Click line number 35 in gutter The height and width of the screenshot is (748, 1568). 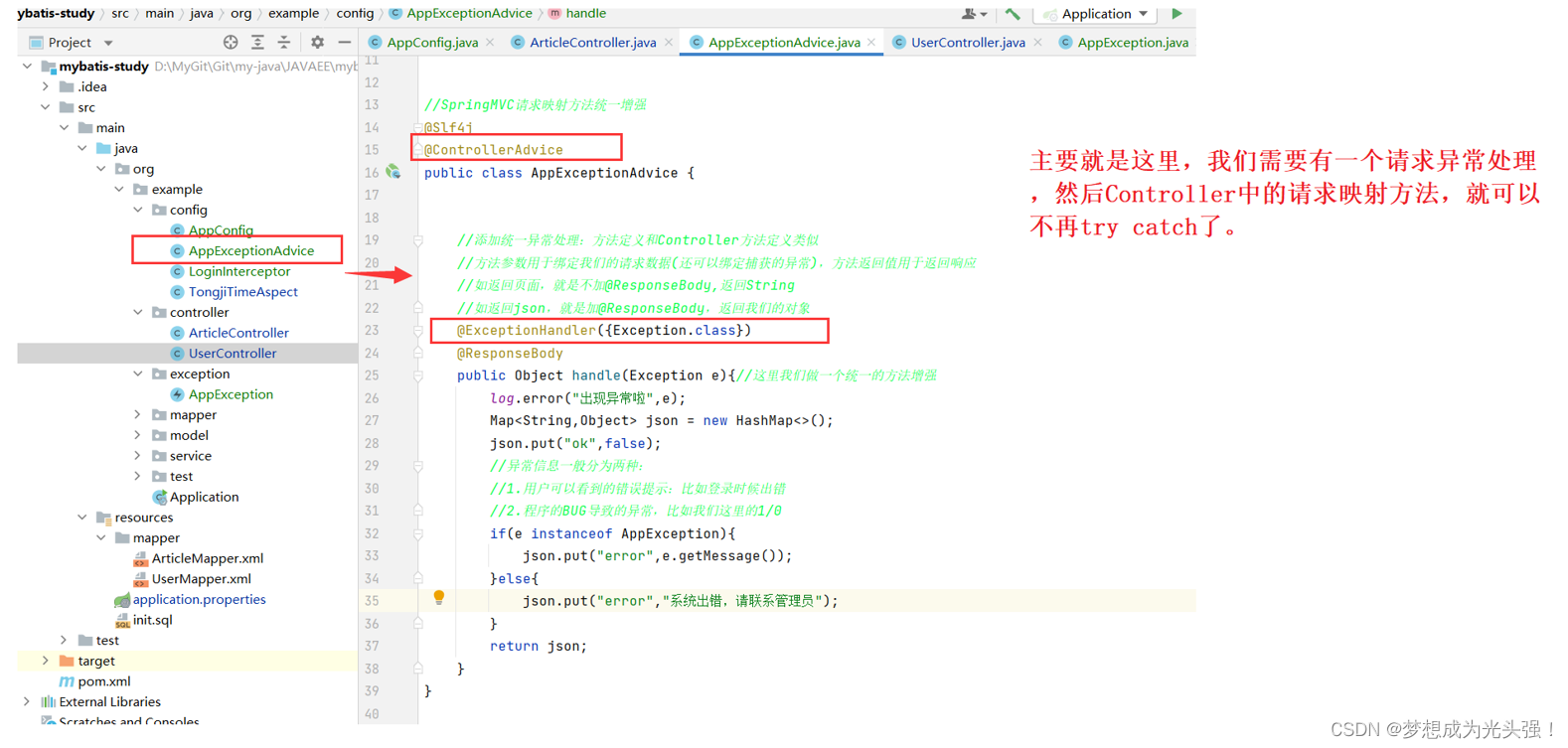point(372,601)
